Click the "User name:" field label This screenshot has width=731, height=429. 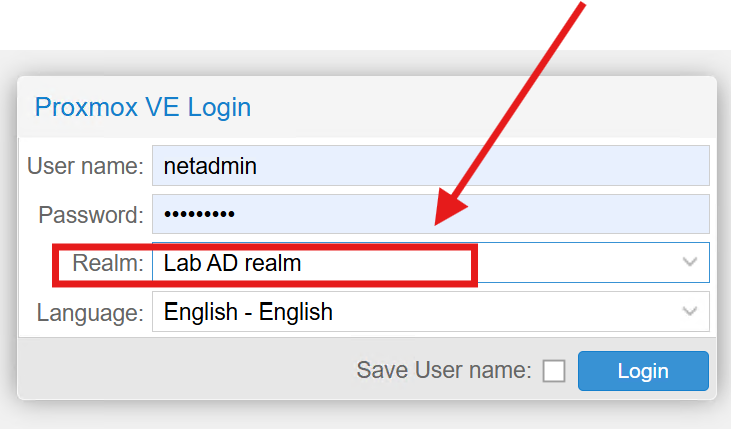(85, 166)
